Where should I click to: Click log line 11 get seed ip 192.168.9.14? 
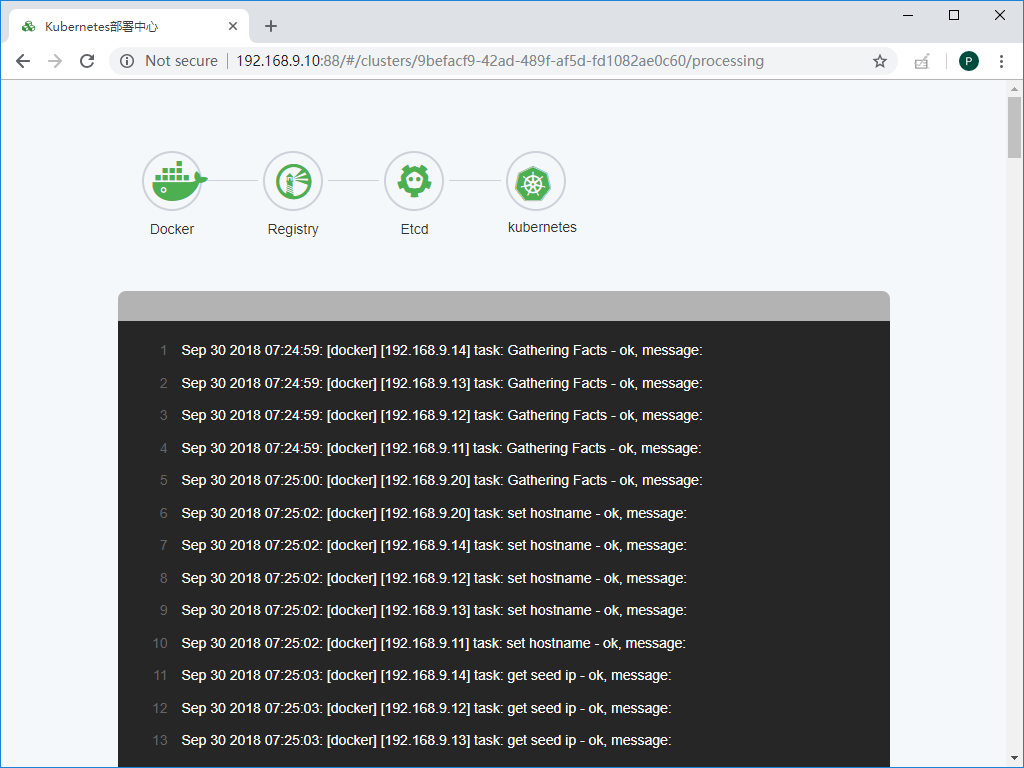(426, 675)
